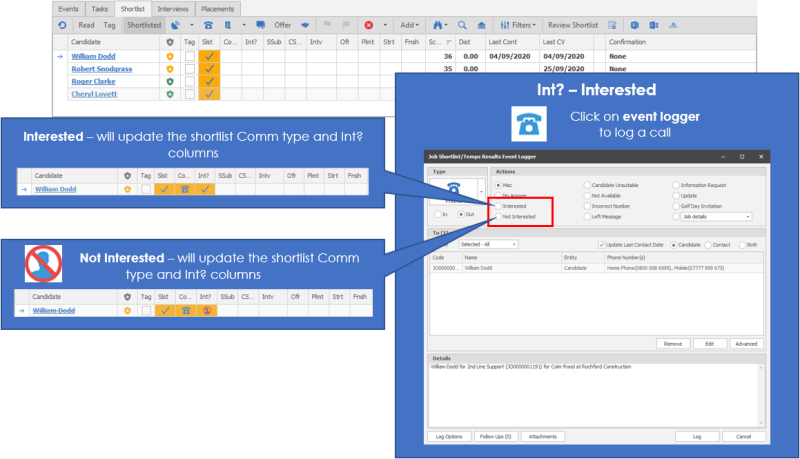The height and width of the screenshot is (459, 800).
Task: Toggle Update Last Contact Date checkbox
Action: coord(601,244)
